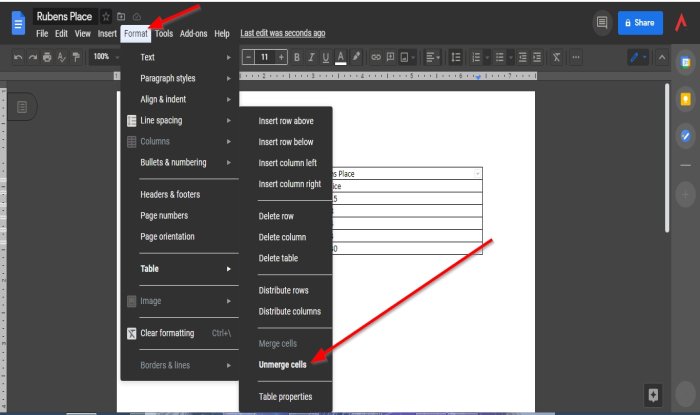Image resolution: width=700 pixels, height=415 pixels.
Task: Expand the Align & indent submenu
Action: tap(180, 99)
